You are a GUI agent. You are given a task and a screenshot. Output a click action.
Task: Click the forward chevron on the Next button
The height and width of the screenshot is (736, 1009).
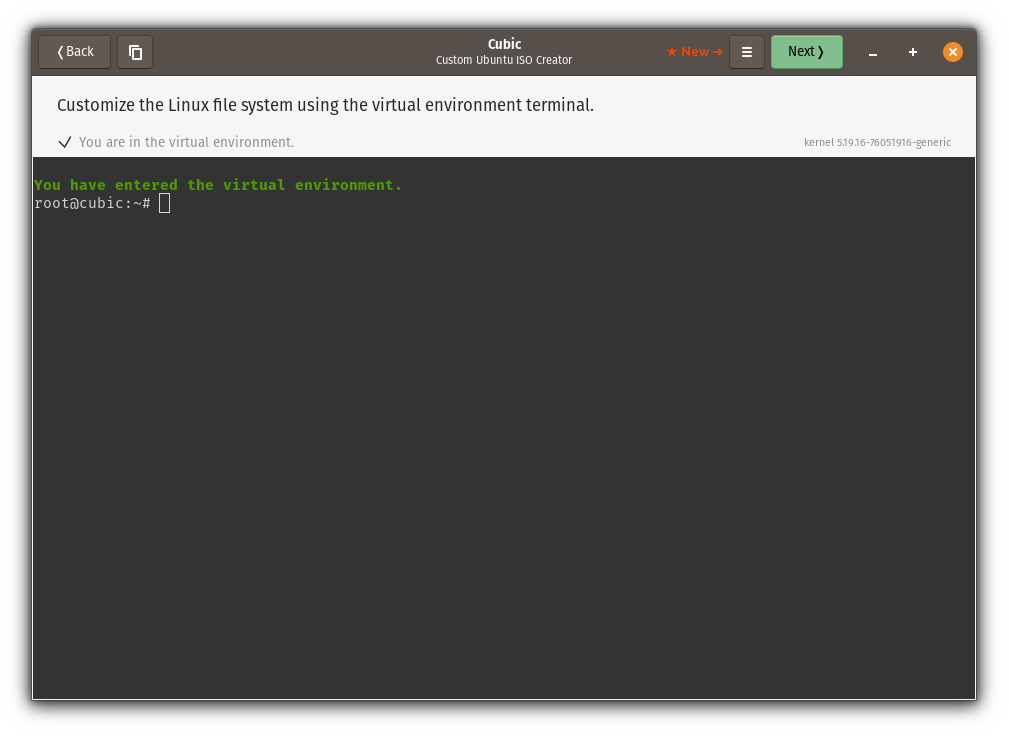(x=823, y=51)
